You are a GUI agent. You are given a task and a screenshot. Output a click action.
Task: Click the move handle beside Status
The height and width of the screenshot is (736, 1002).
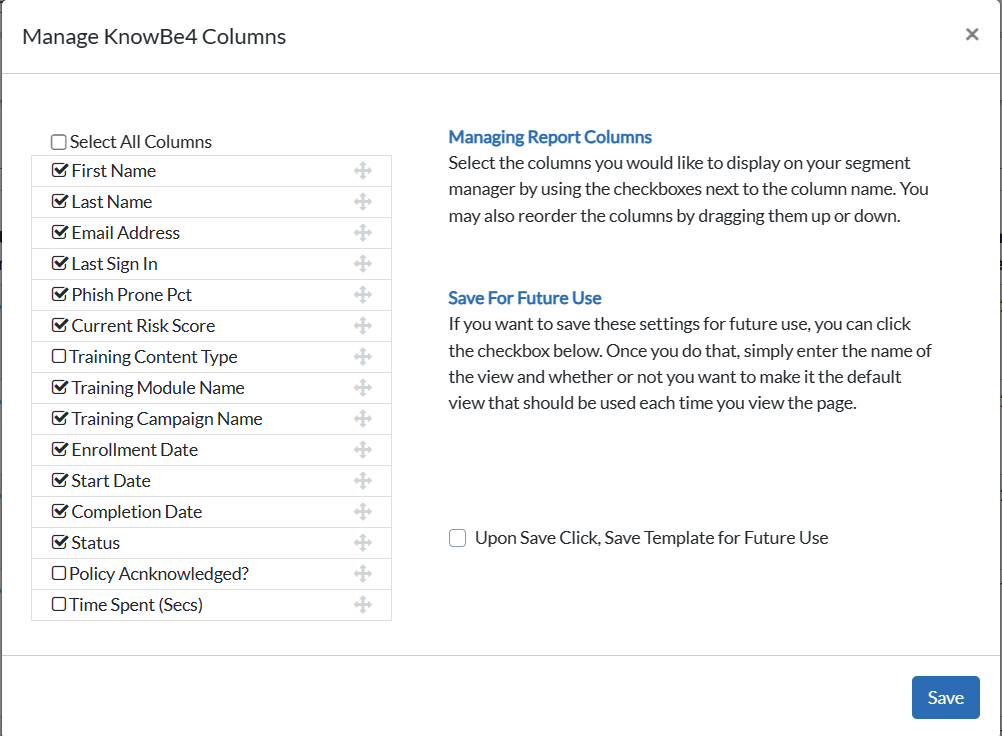pos(363,542)
